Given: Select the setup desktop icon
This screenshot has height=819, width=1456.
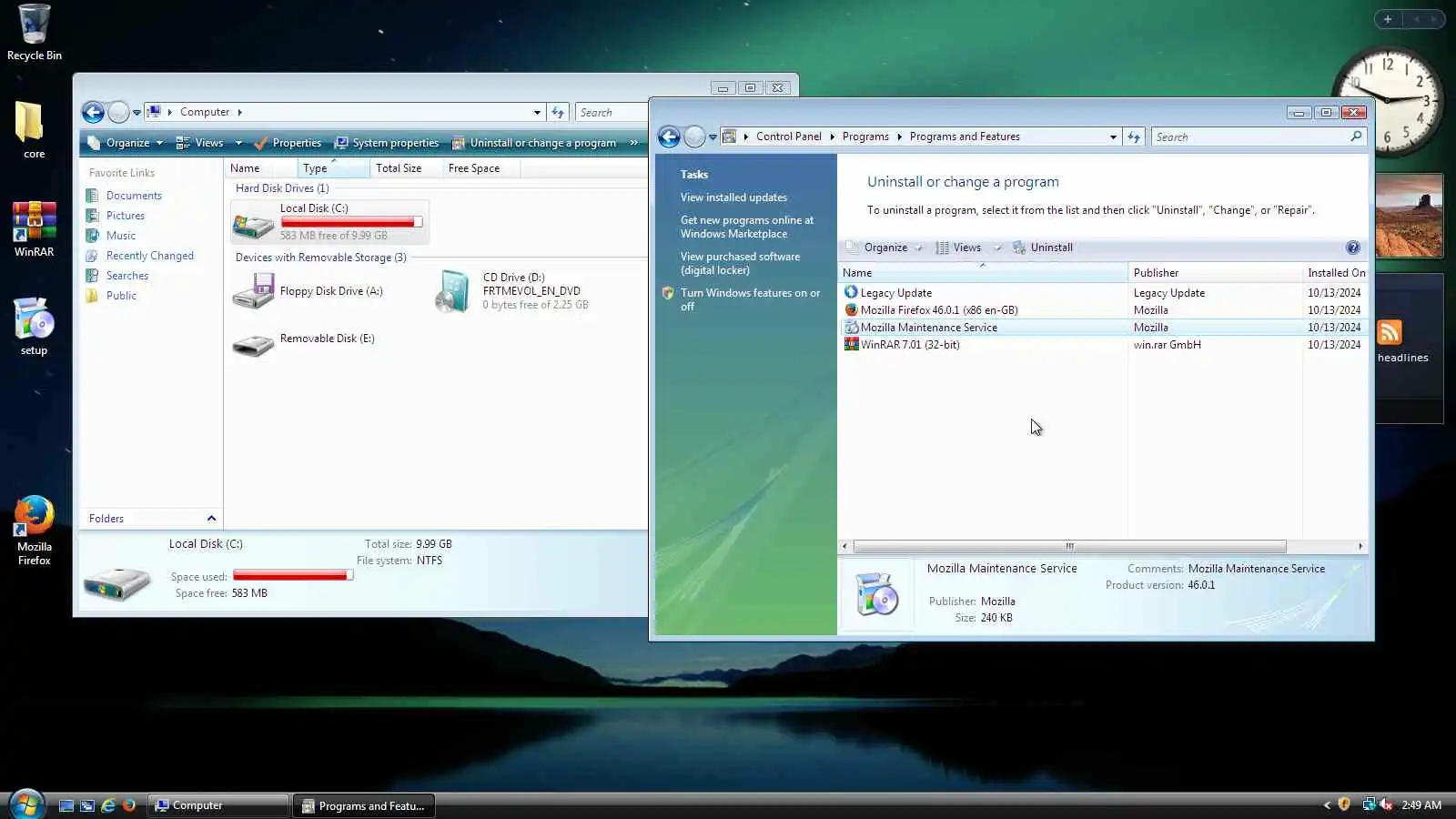Looking at the screenshot, I should coord(34,327).
